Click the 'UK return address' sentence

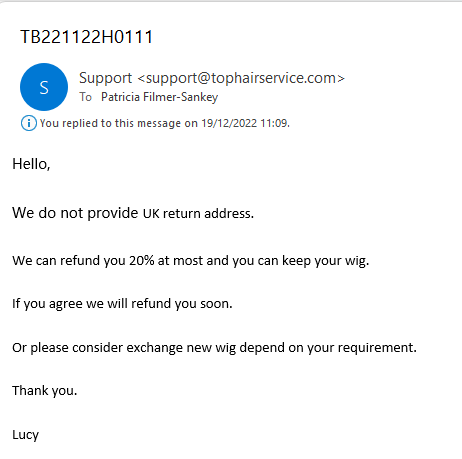click(x=133, y=213)
